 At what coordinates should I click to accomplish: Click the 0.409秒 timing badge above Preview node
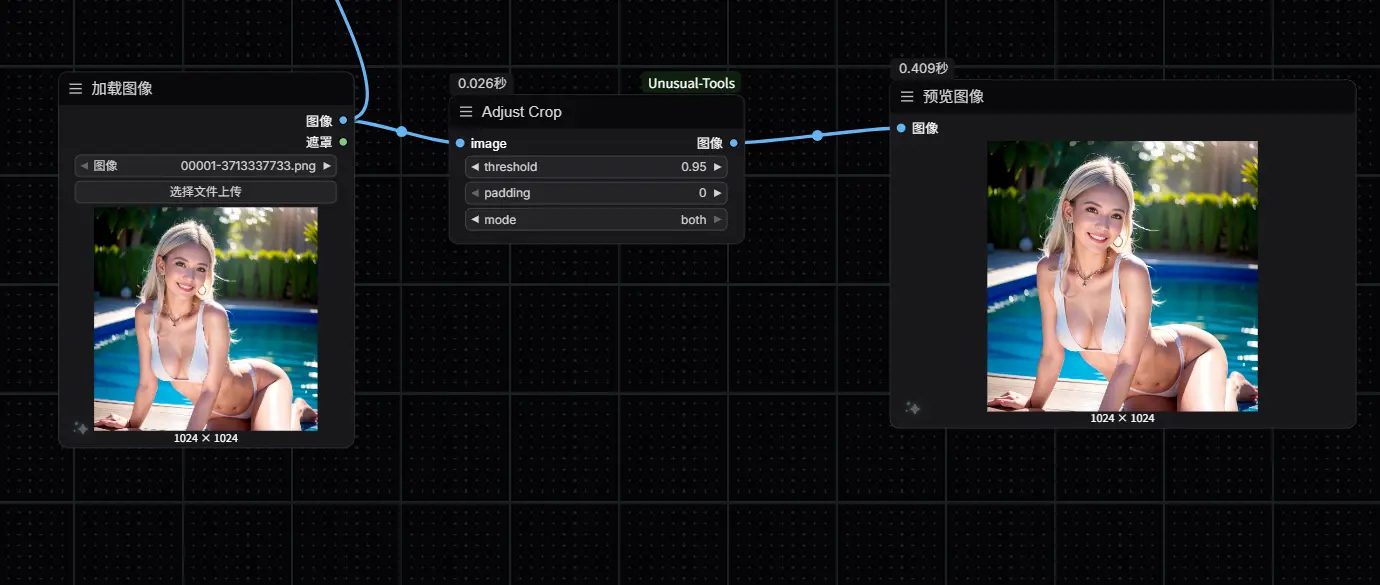pyautogui.click(x=921, y=68)
